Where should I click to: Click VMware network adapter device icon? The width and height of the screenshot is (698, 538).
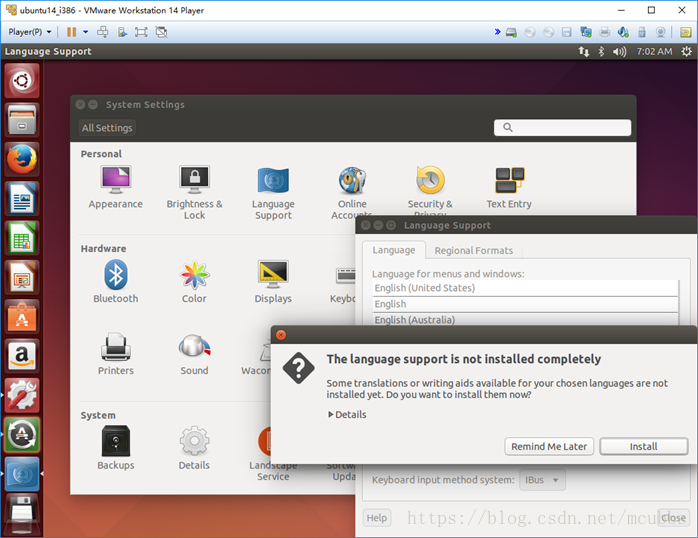tap(586, 32)
